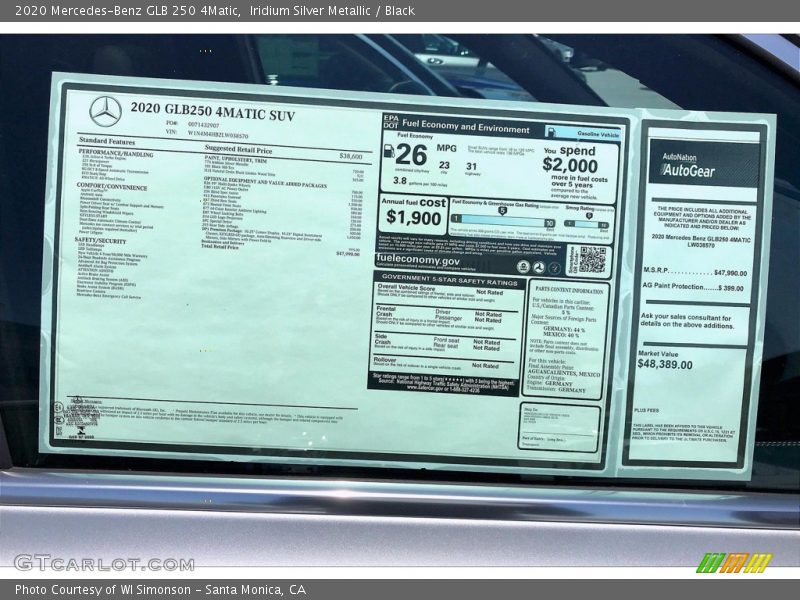Click the 'PAINT, UPHOLSTERY, TRIM' heading
The height and width of the screenshot is (600, 800).
click(x=235, y=160)
